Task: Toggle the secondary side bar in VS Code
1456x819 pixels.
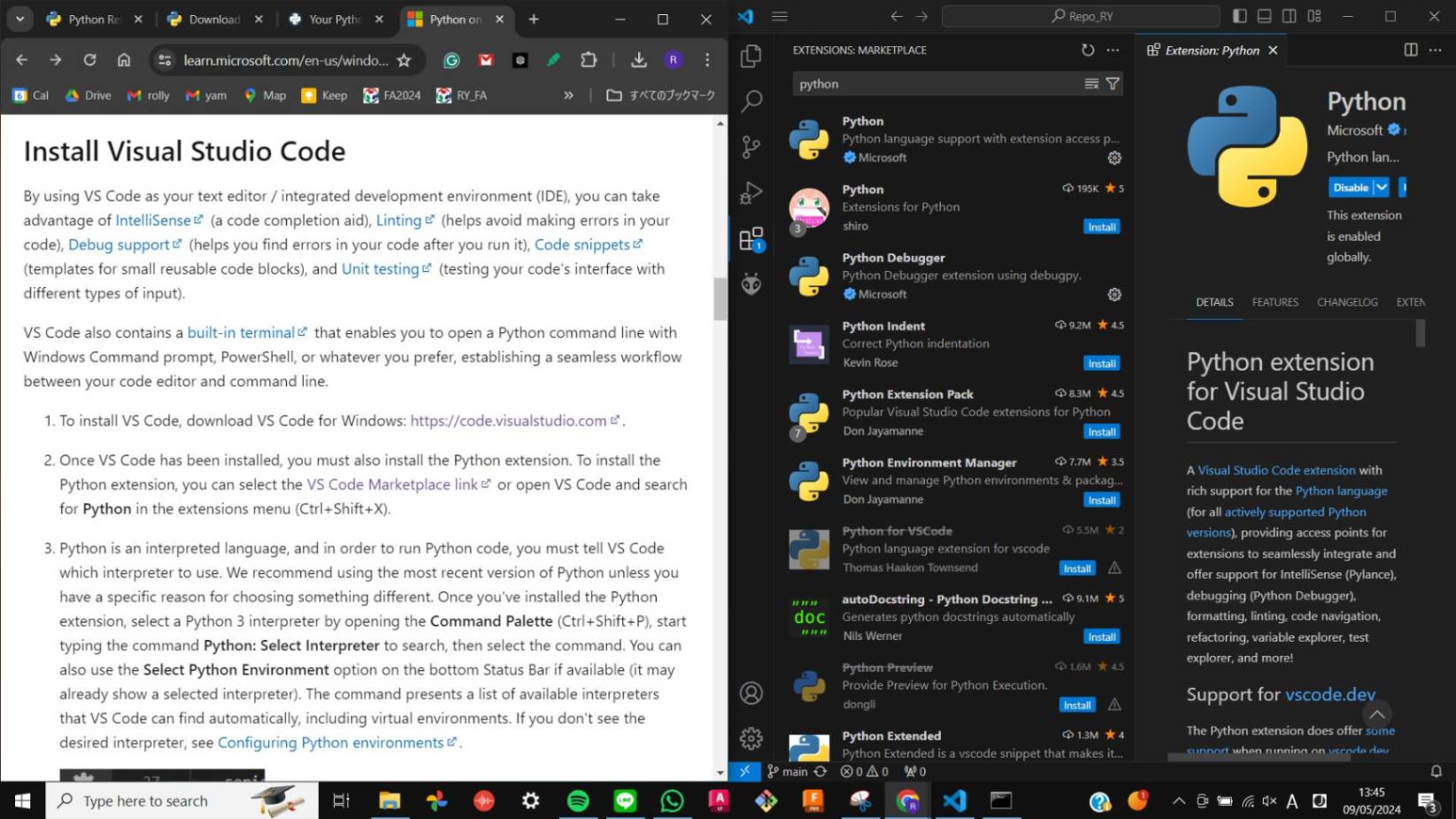Action: (x=1289, y=16)
